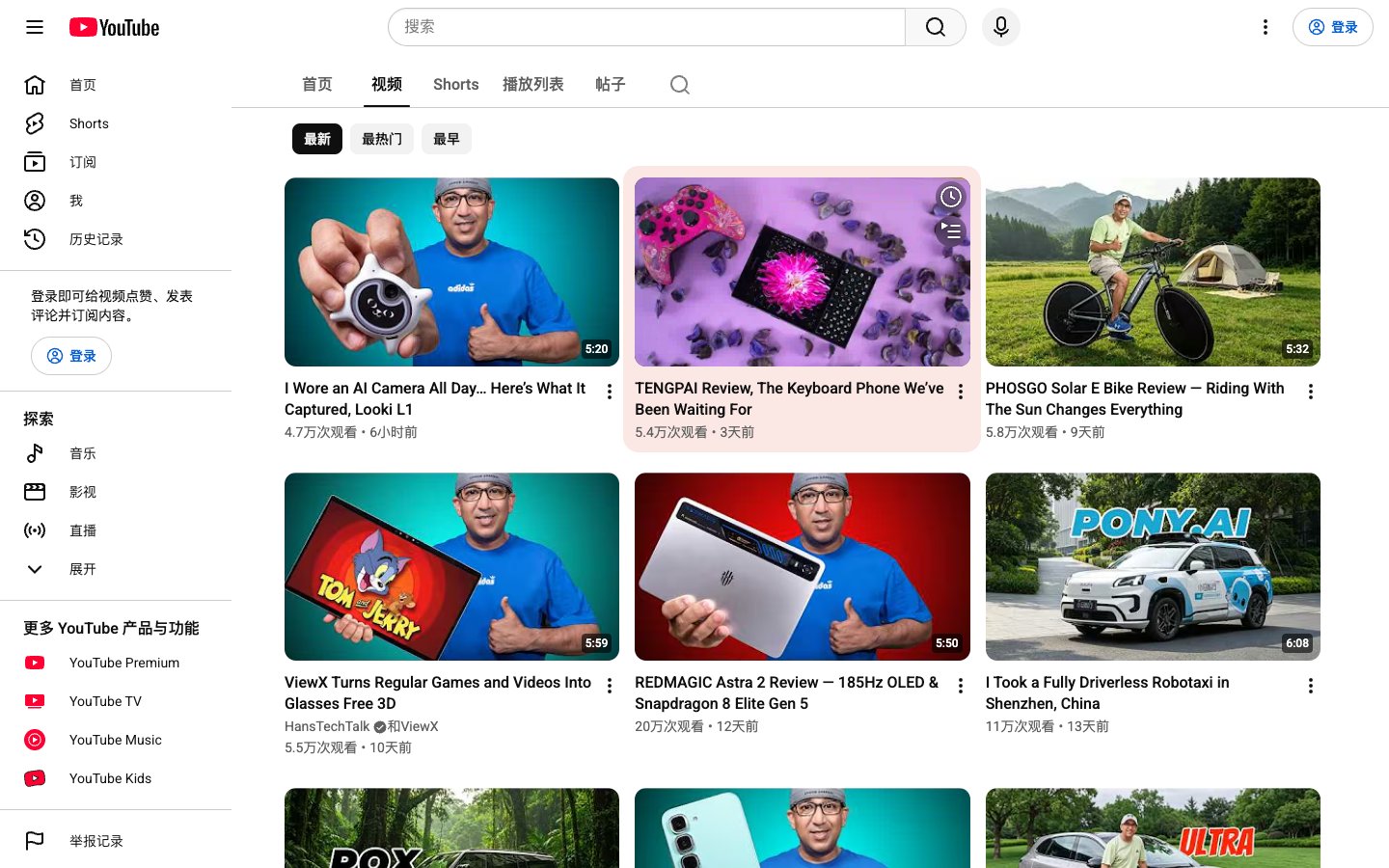Open the 和ViewX collaborator link
The image size is (1389, 868).
tap(413, 726)
